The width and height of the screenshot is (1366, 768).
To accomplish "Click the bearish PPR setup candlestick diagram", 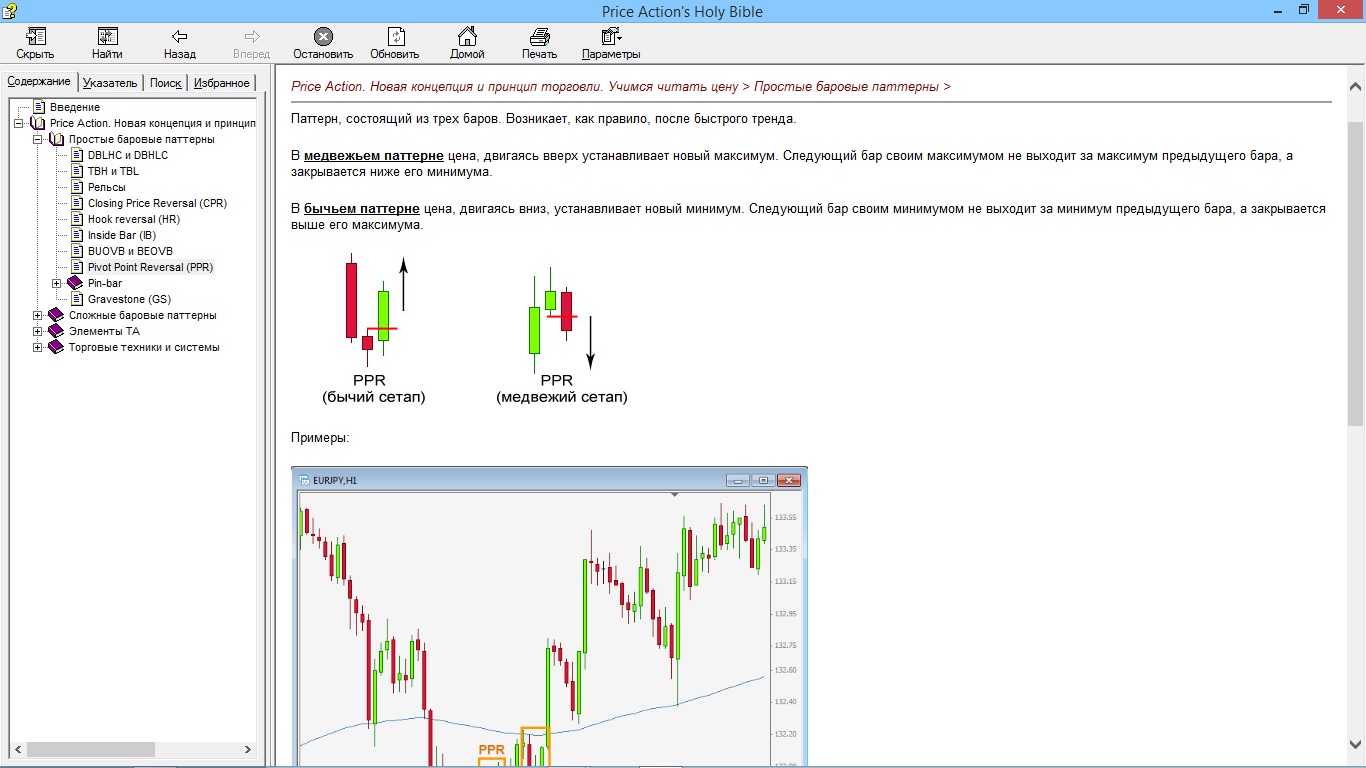I will (561, 335).
